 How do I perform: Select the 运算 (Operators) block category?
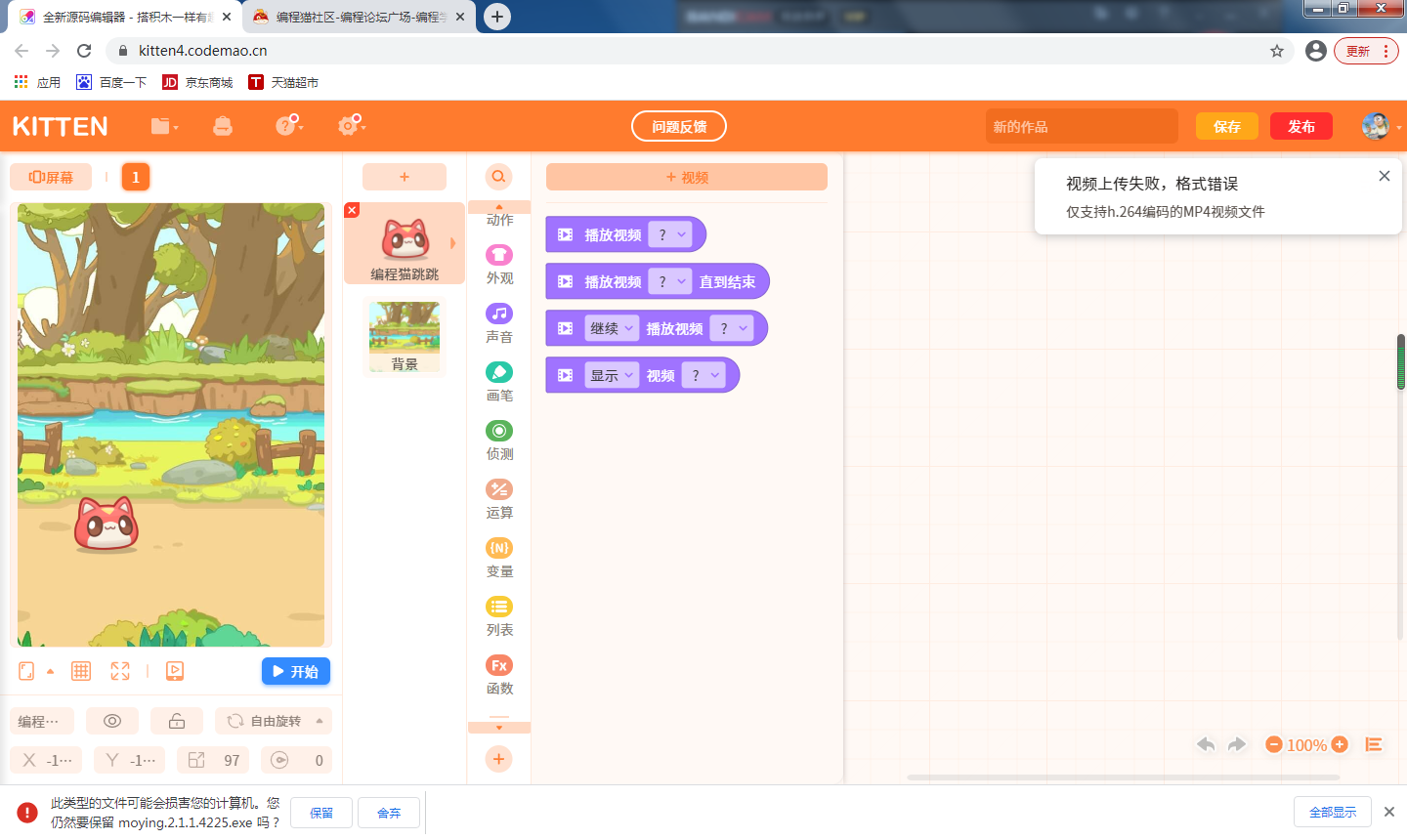499,499
